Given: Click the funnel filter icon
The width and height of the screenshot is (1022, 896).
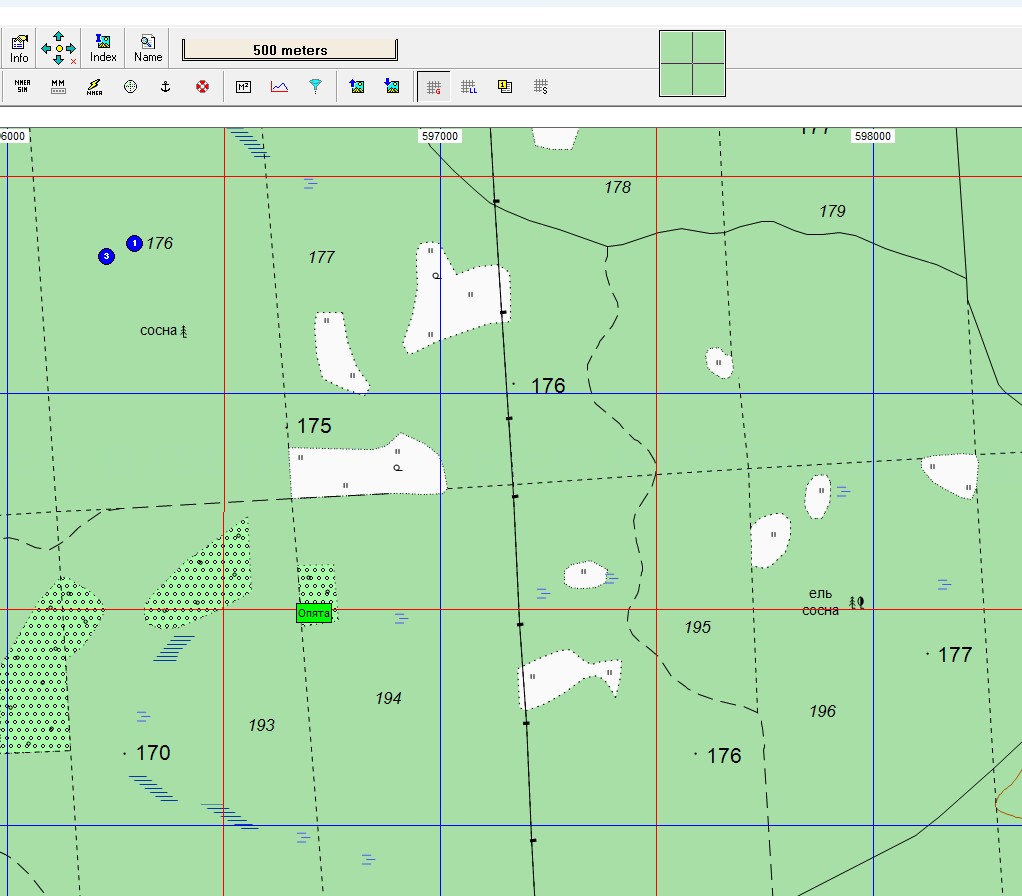Looking at the screenshot, I should tap(315, 87).
